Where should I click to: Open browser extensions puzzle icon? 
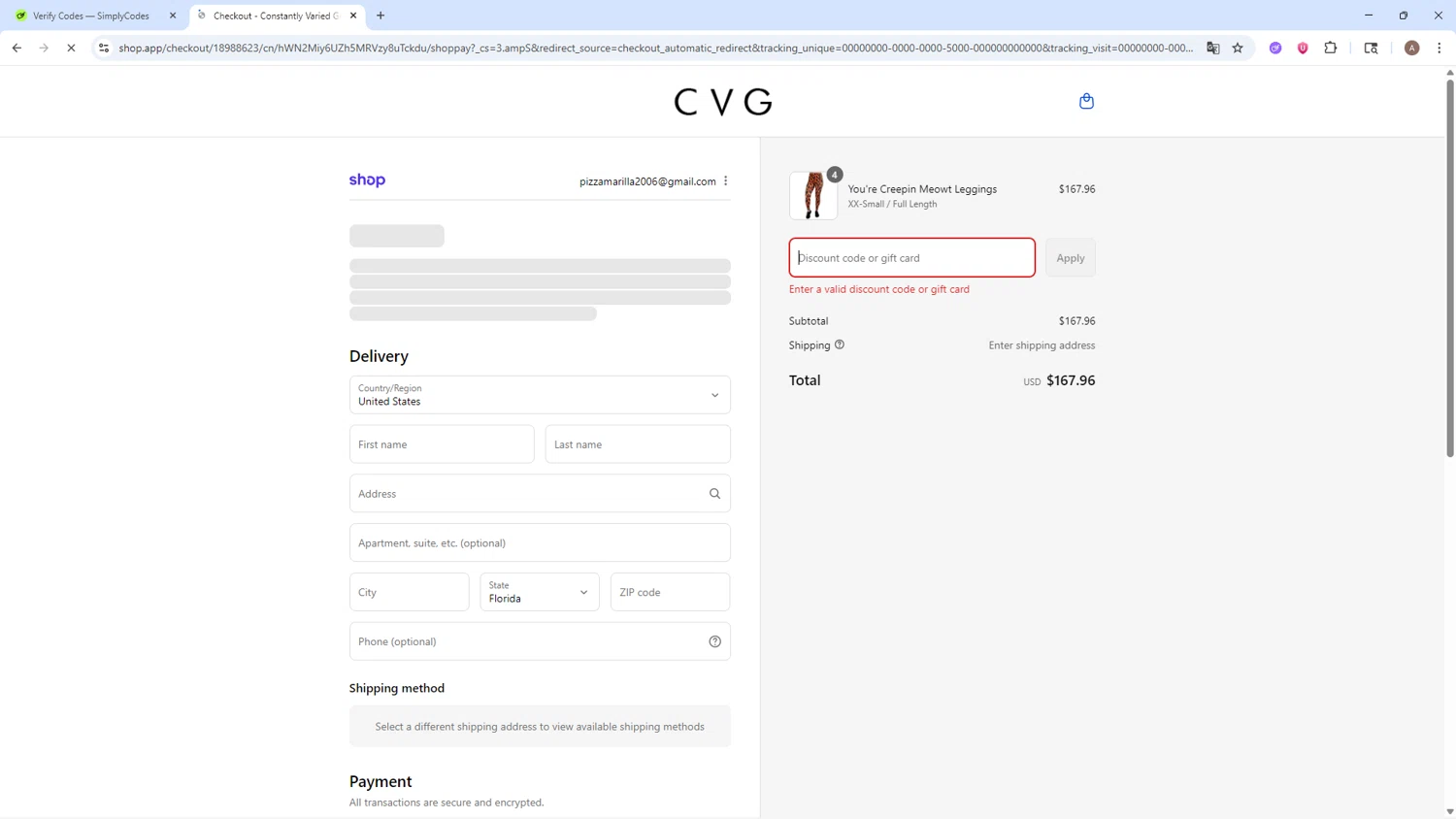[1331, 48]
